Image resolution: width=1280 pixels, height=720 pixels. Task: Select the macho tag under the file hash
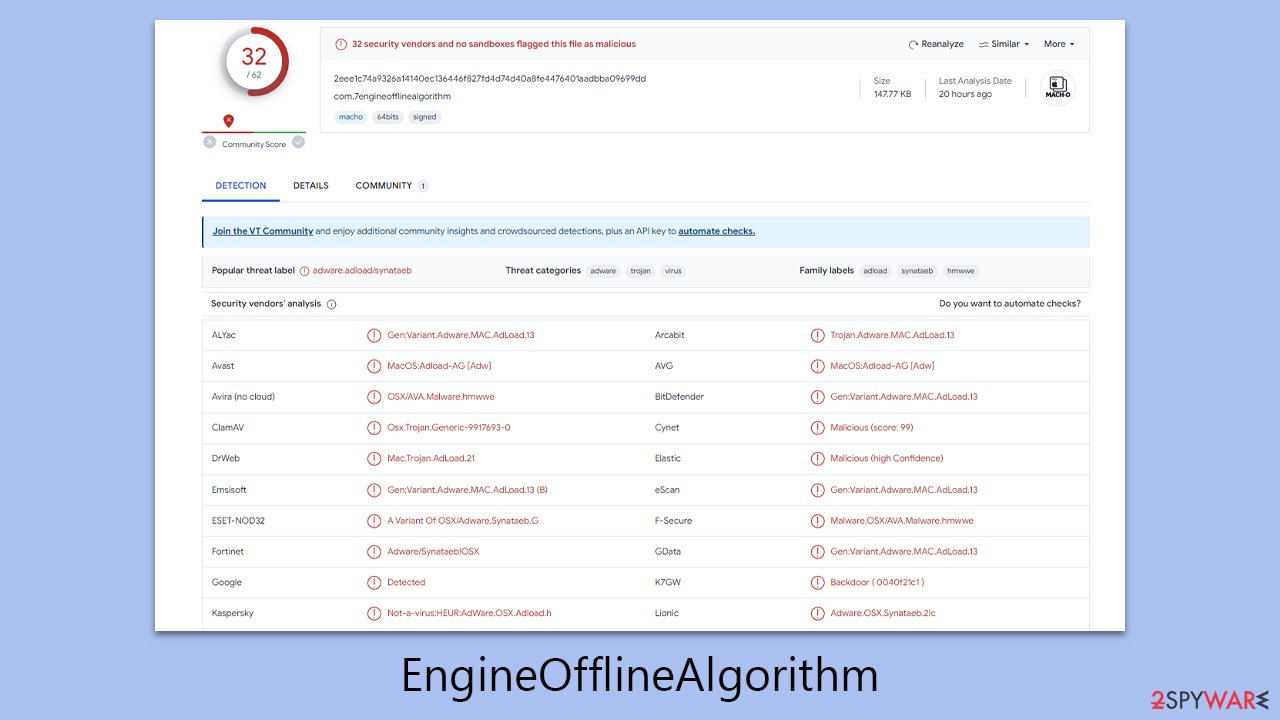tap(350, 117)
